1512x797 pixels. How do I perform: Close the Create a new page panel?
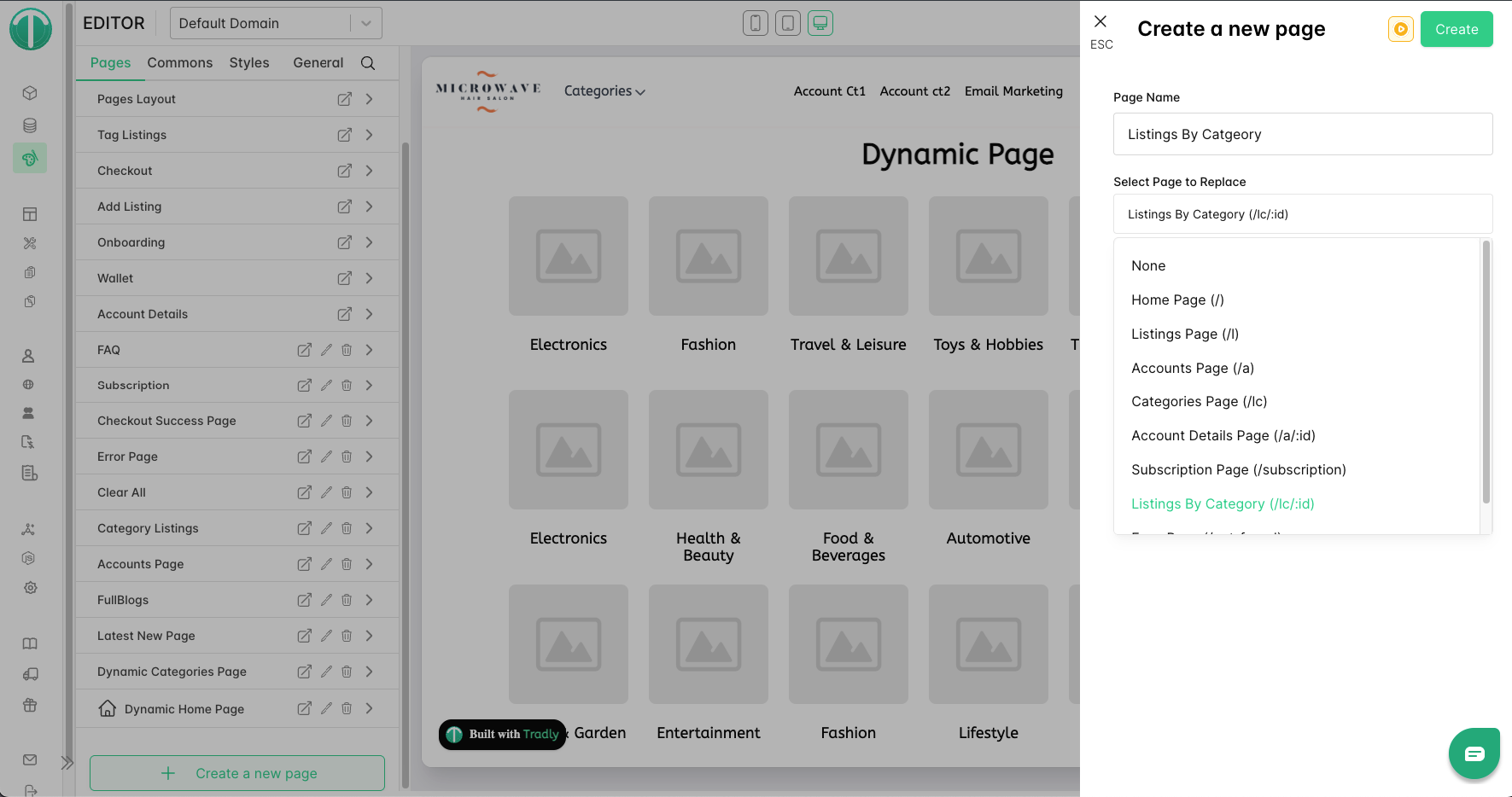coord(1100,22)
